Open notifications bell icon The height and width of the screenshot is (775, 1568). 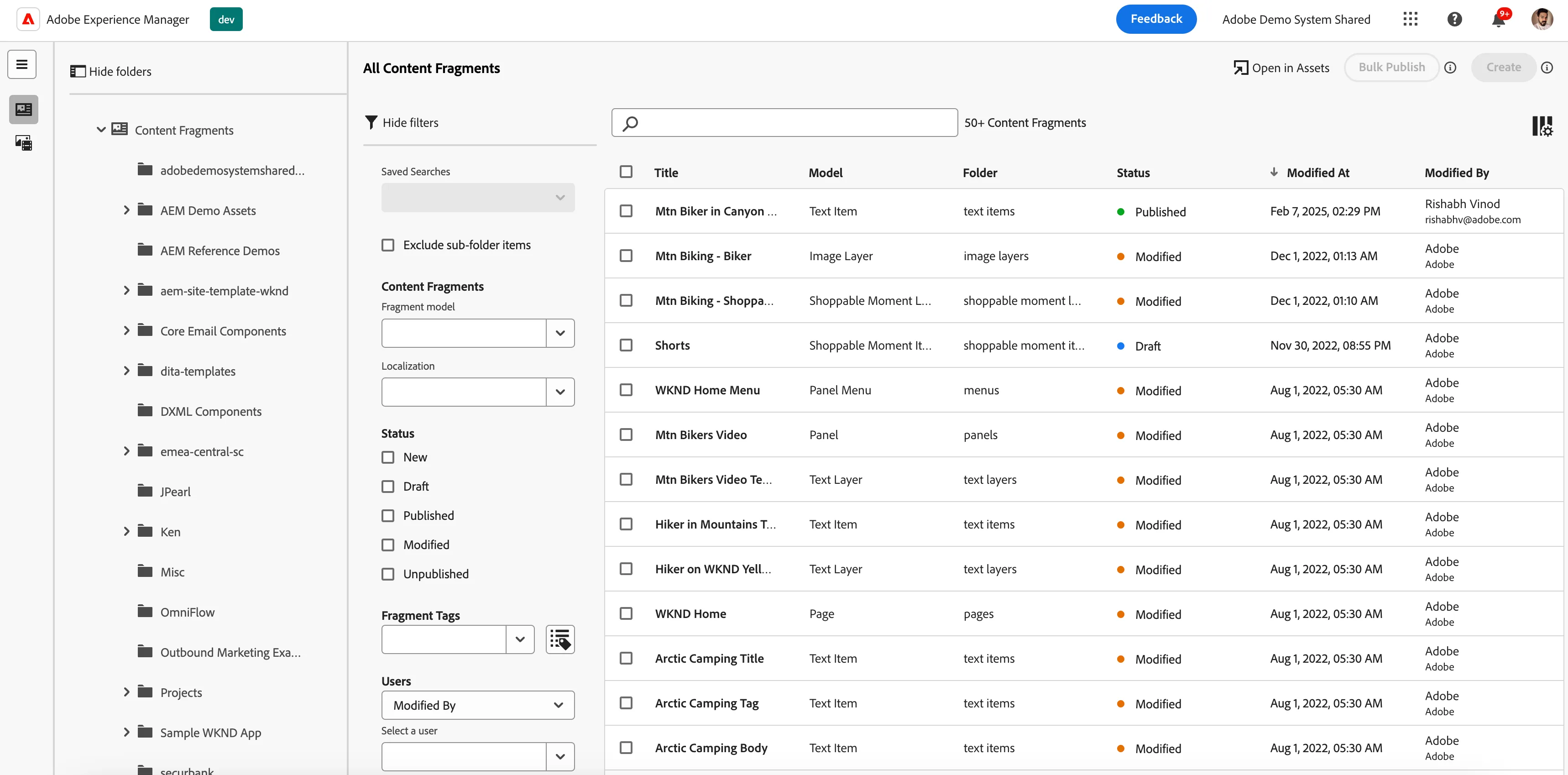(1499, 20)
